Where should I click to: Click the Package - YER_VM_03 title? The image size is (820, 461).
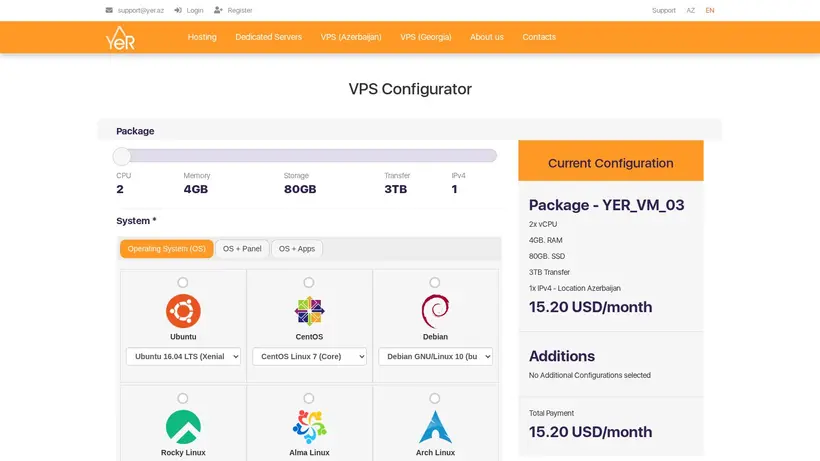pyautogui.click(x=606, y=205)
